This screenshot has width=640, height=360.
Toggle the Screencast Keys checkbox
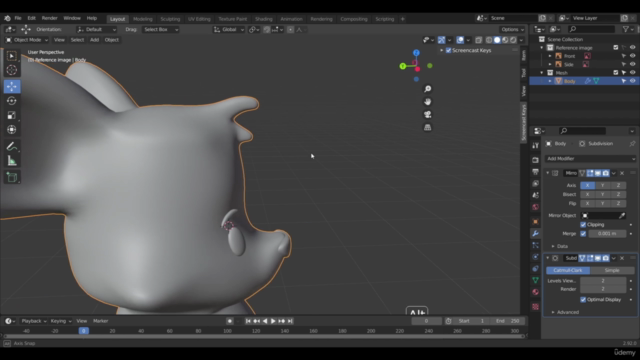point(449,51)
